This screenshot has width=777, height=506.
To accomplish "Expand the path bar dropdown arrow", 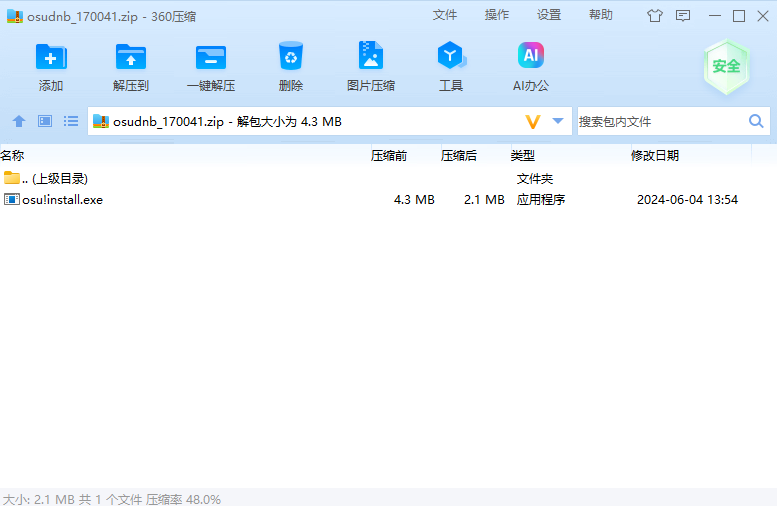I will pyautogui.click(x=558, y=121).
